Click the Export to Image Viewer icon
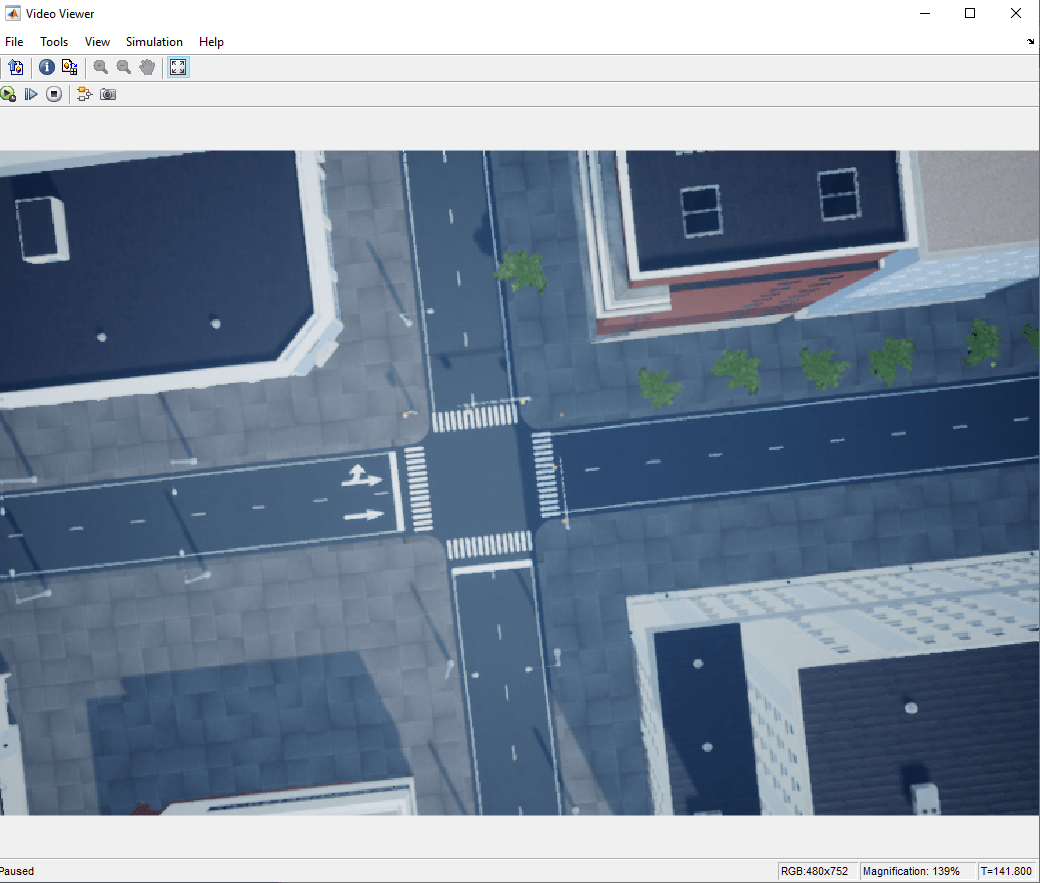This screenshot has width=1040, height=883. [x=15, y=67]
